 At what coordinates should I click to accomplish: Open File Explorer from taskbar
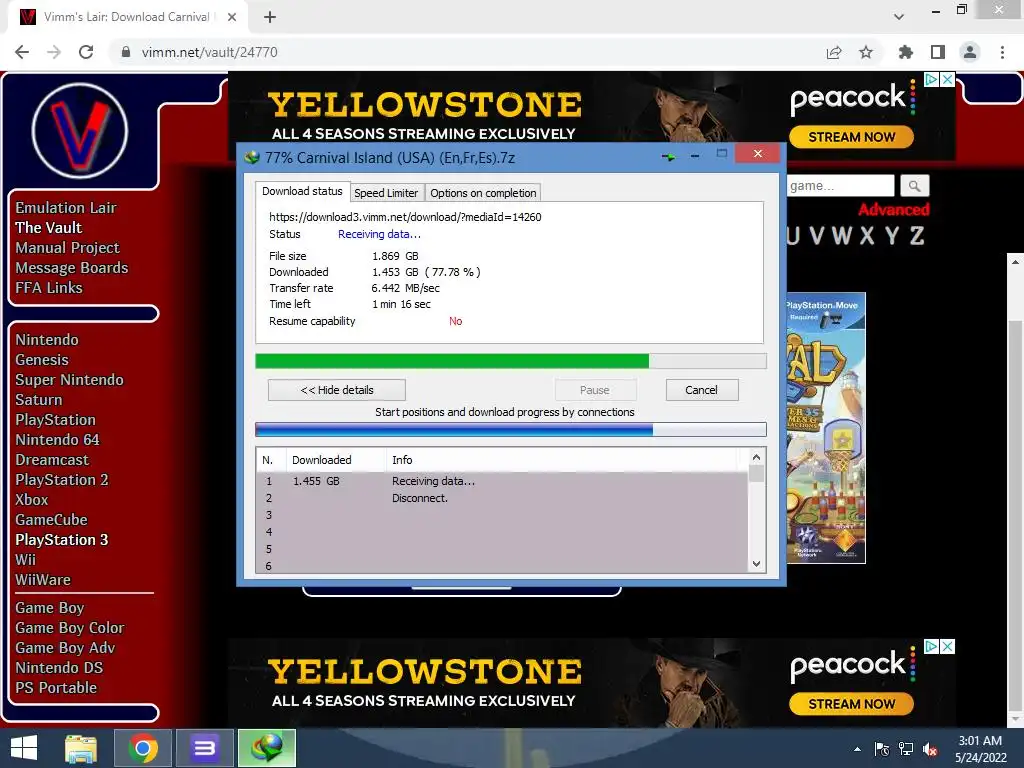(x=81, y=748)
